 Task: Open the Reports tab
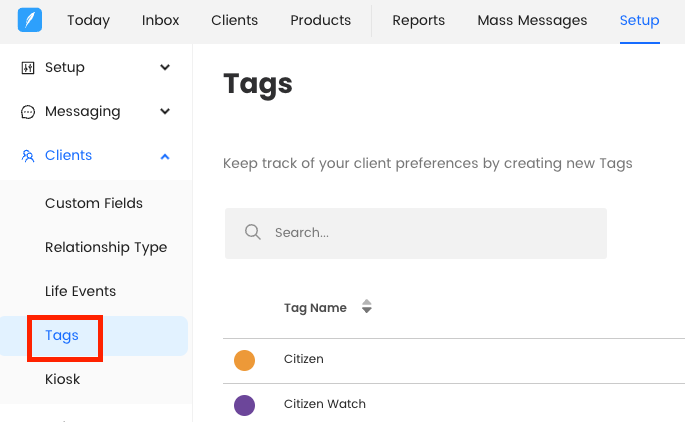pos(418,20)
